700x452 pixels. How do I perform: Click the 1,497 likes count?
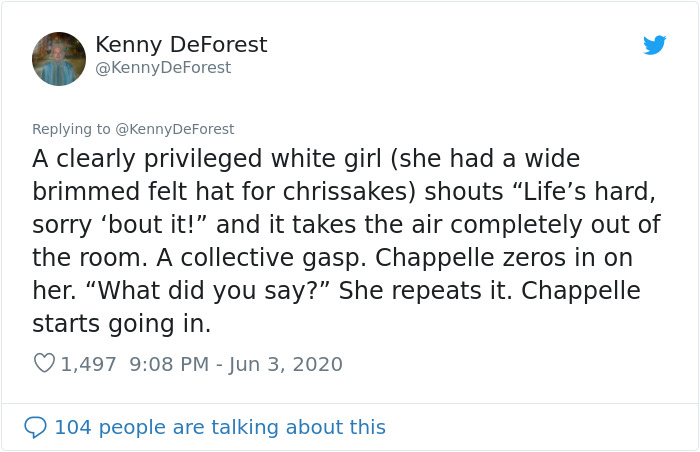click(x=88, y=364)
